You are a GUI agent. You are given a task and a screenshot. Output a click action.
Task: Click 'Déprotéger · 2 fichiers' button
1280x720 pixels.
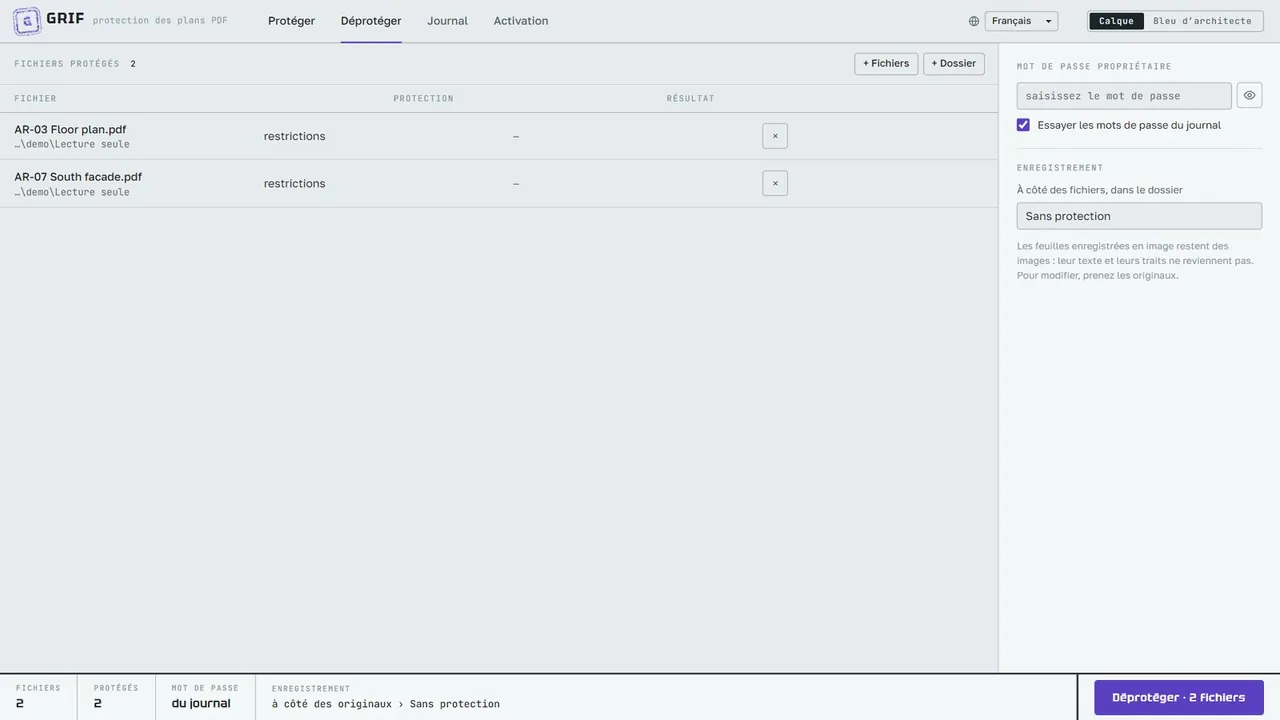tap(1179, 698)
